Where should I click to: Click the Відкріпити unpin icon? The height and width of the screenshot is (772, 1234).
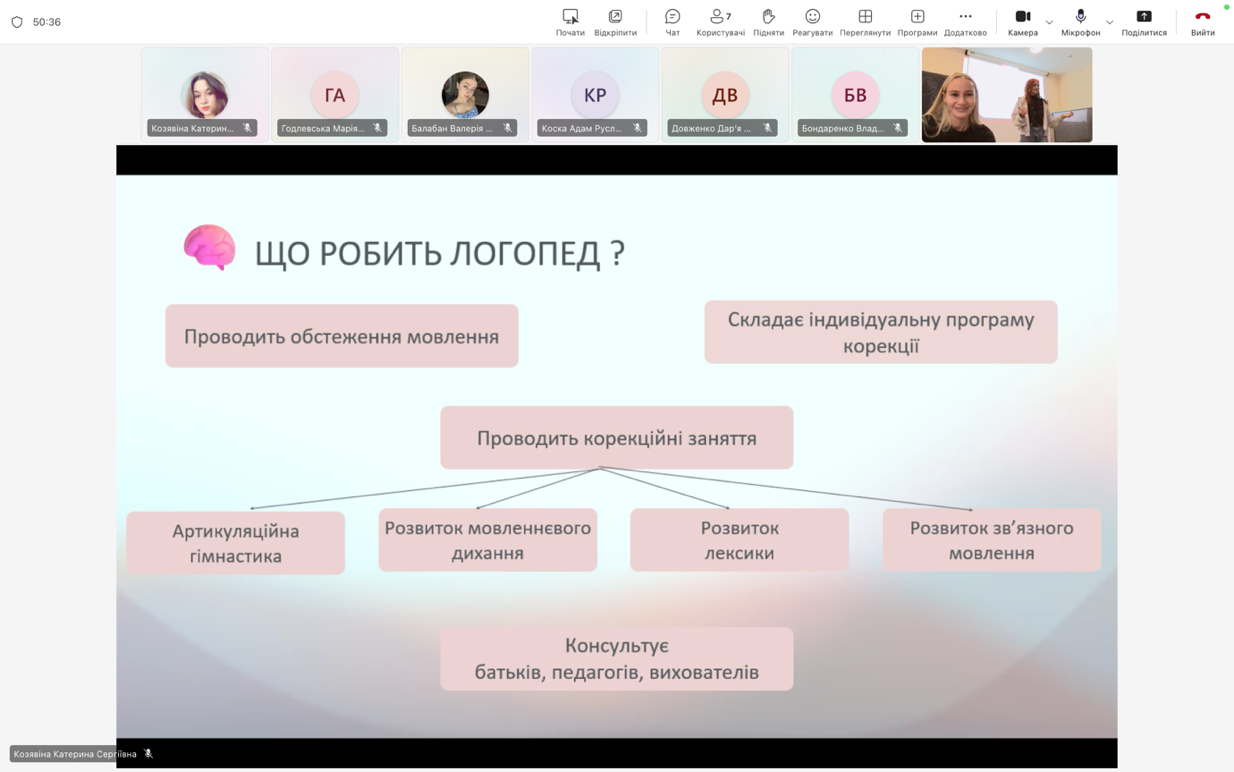click(615, 21)
